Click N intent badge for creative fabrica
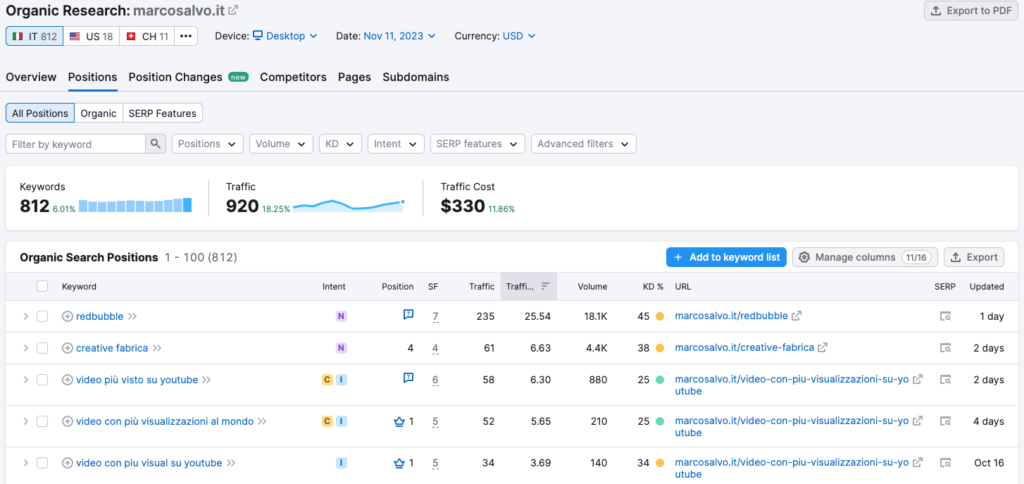This screenshot has width=1024, height=484. 341,348
